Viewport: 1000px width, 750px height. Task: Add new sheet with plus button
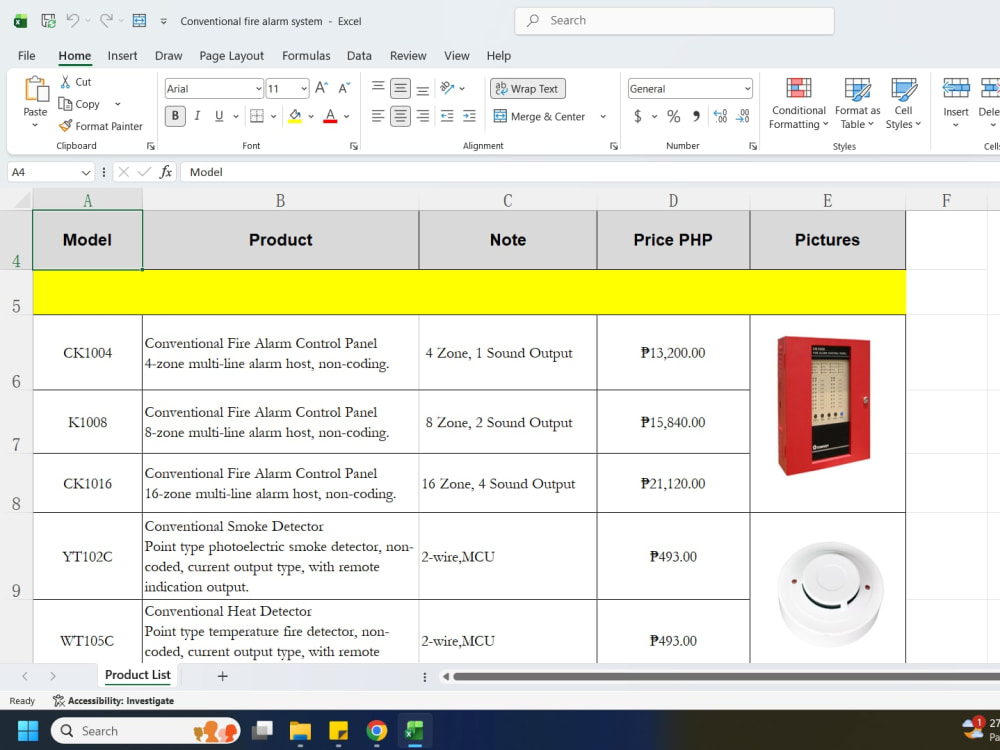(223, 675)
